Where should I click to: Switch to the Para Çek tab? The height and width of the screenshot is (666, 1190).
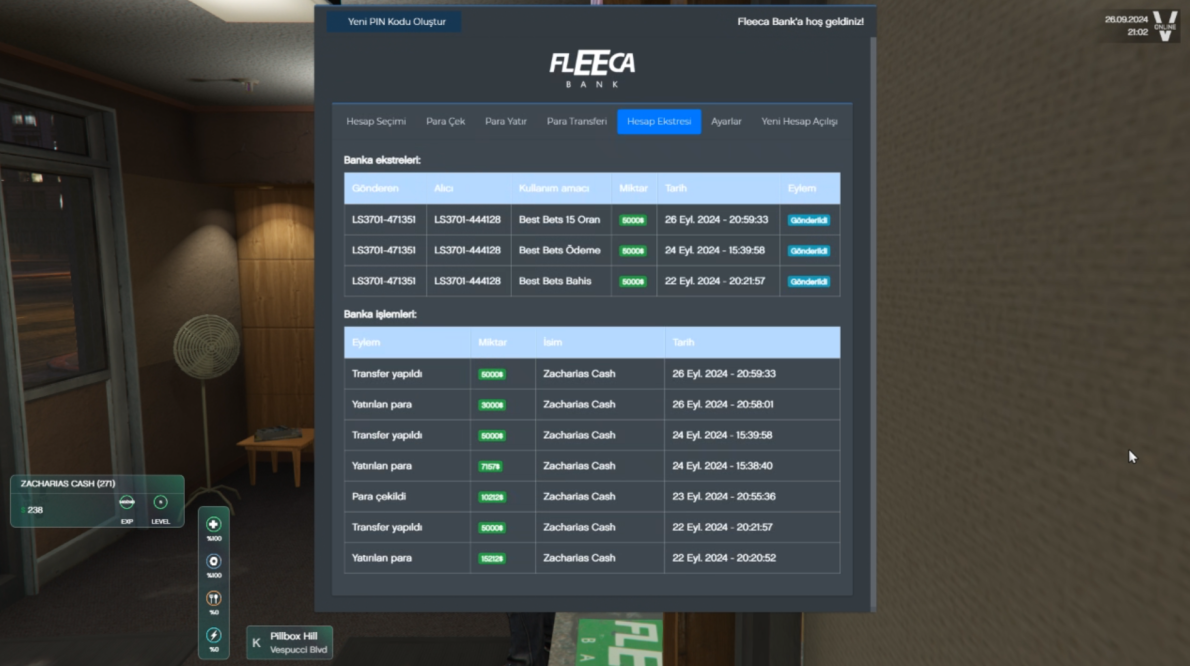(445, 122)
